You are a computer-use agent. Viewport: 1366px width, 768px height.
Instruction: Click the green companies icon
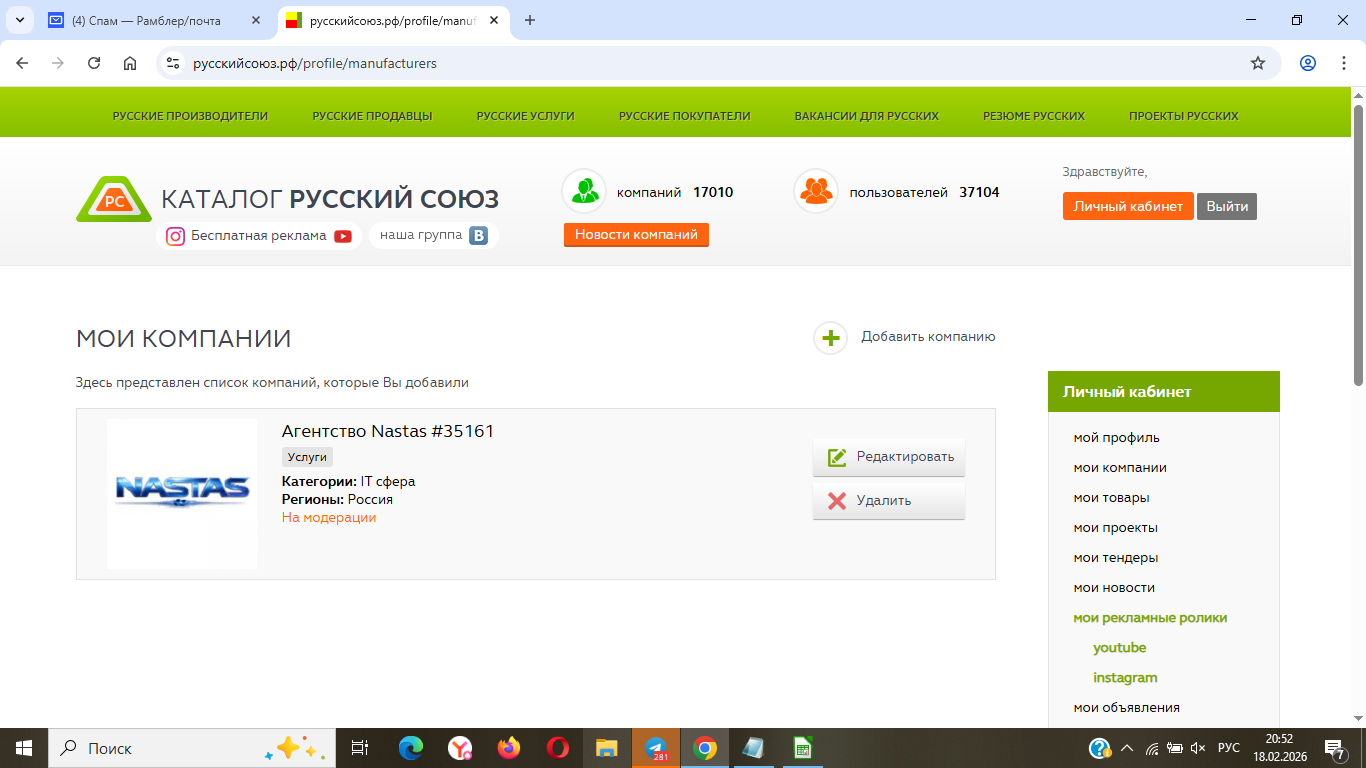click(x=584, y=191)
